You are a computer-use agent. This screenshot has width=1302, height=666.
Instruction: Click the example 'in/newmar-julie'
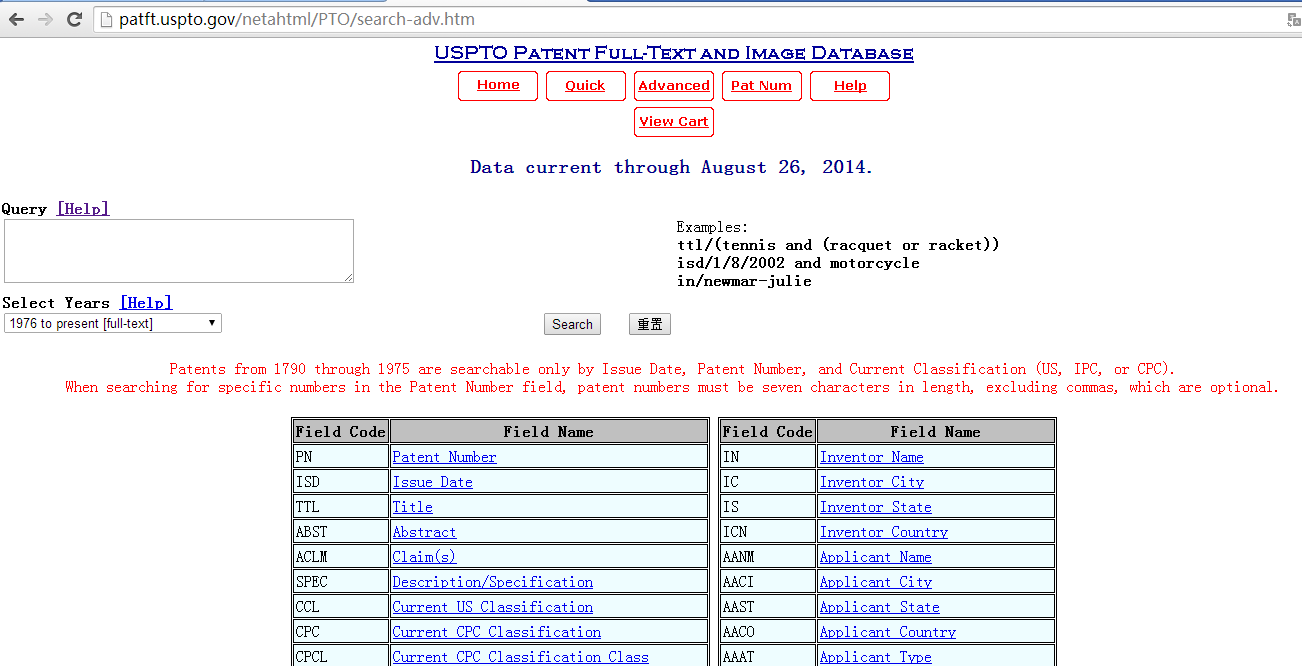744,281
